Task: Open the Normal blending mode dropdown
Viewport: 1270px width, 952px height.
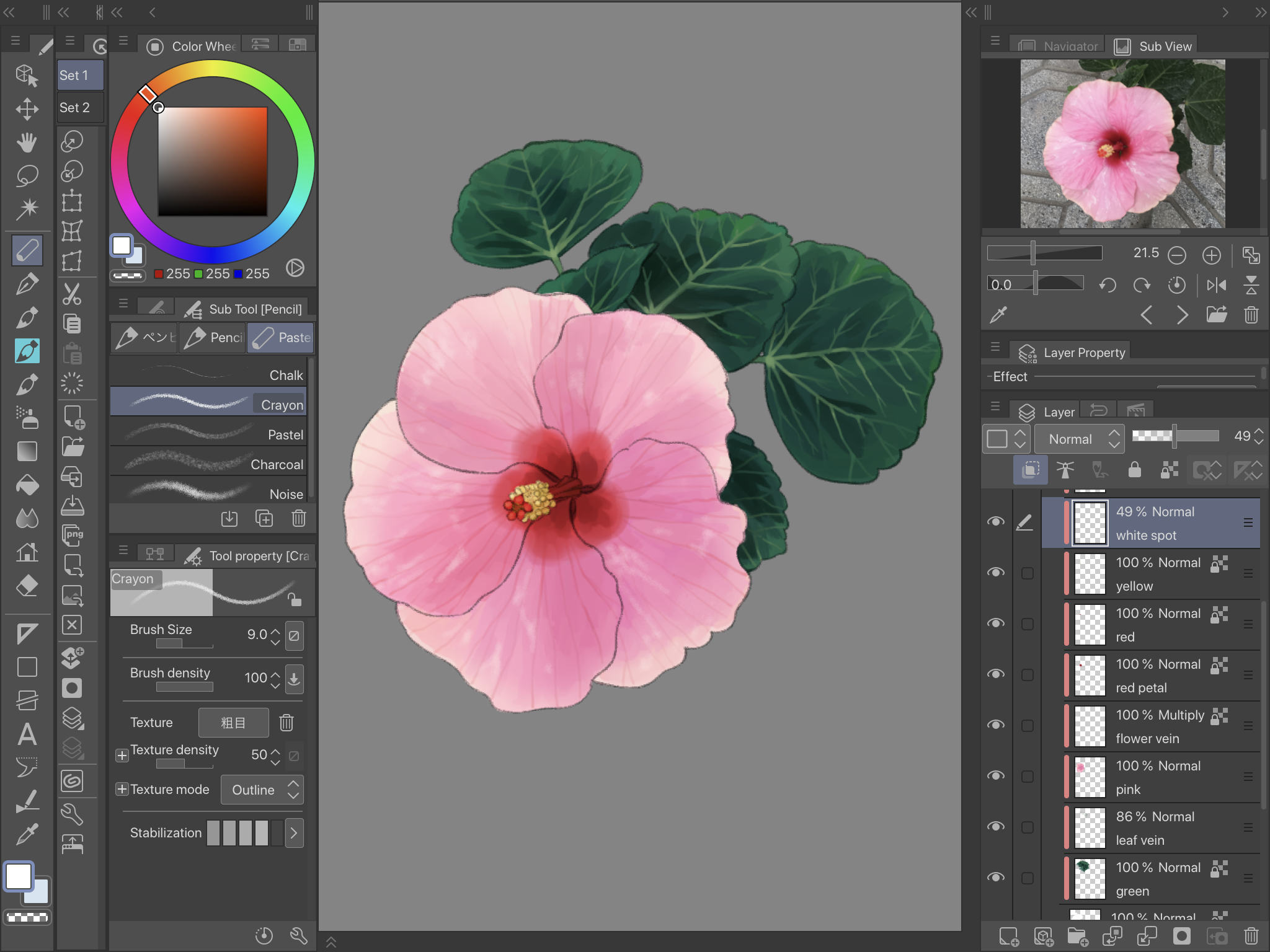Action: point(1080,439)
